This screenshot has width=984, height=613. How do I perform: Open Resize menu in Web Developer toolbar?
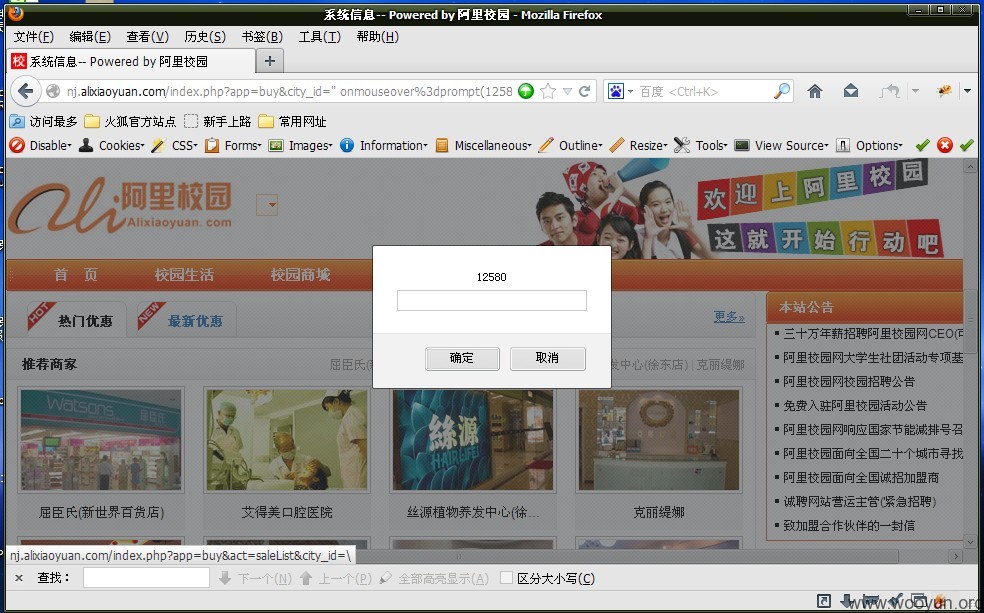pyautogui.click(x=639, y=146)
